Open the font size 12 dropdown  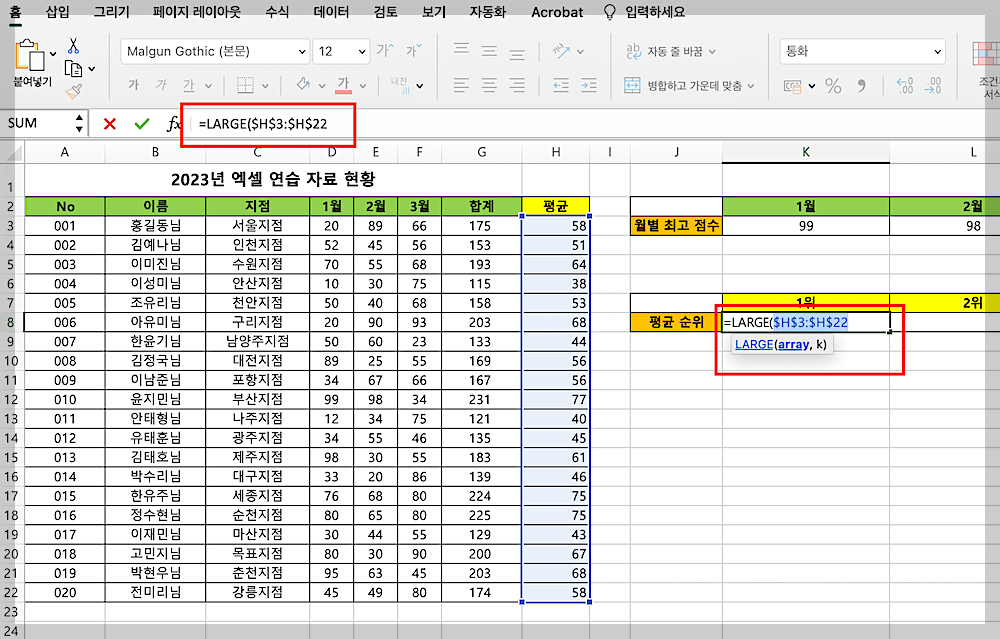[x=362, y=52]
